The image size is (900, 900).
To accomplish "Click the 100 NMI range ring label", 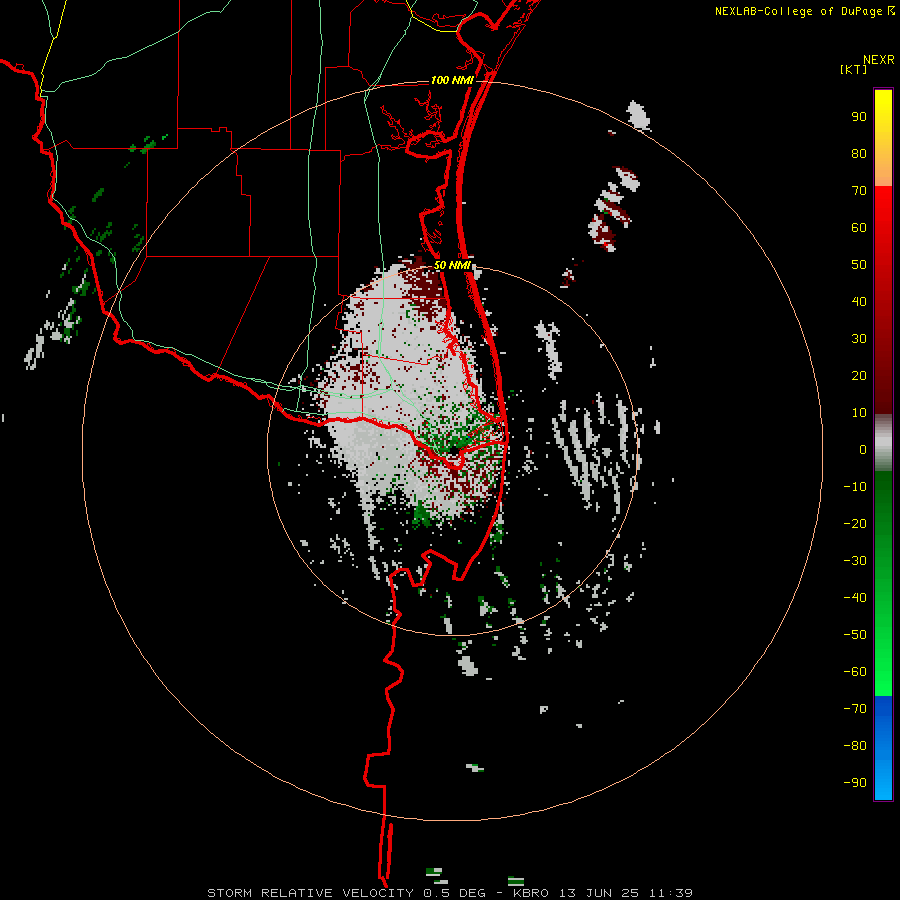I will click(x=452, y=80).
